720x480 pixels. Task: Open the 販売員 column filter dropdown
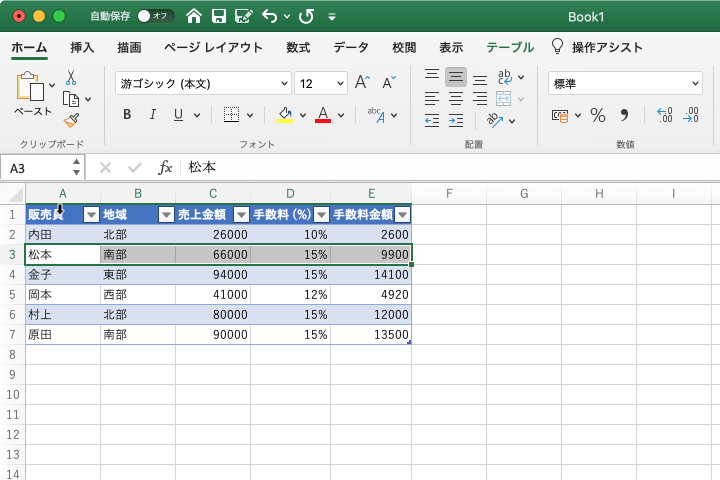tap(91, 215)
